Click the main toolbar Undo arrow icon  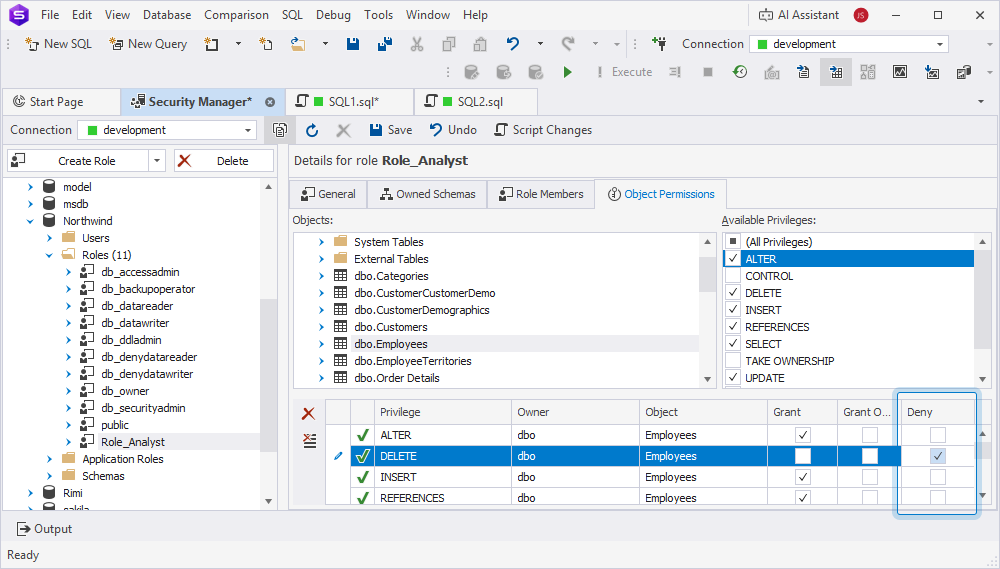coord(513,44)
